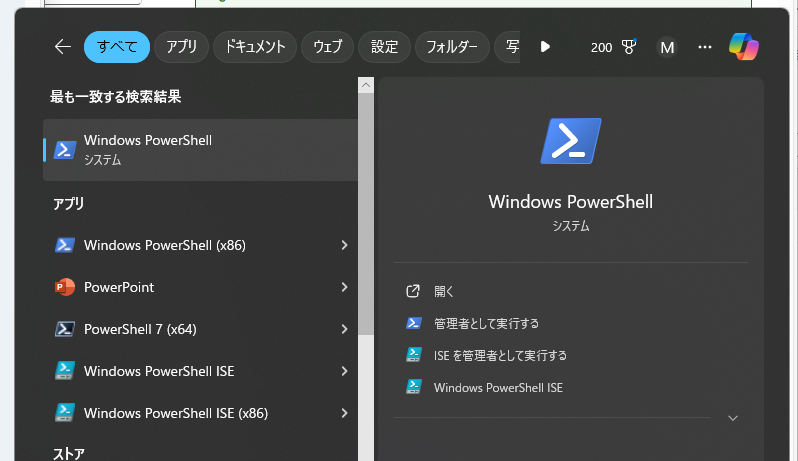Open the M account avatar

point(667,47)
